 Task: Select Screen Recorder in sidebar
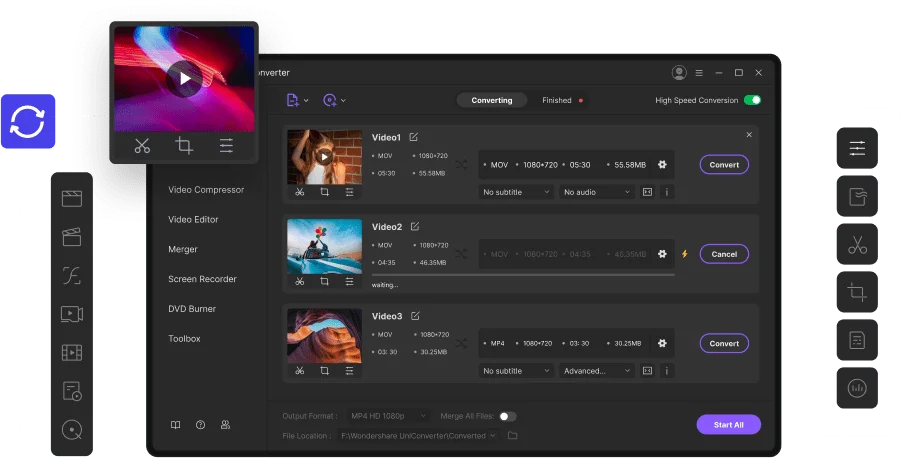(x=202, y=279)
